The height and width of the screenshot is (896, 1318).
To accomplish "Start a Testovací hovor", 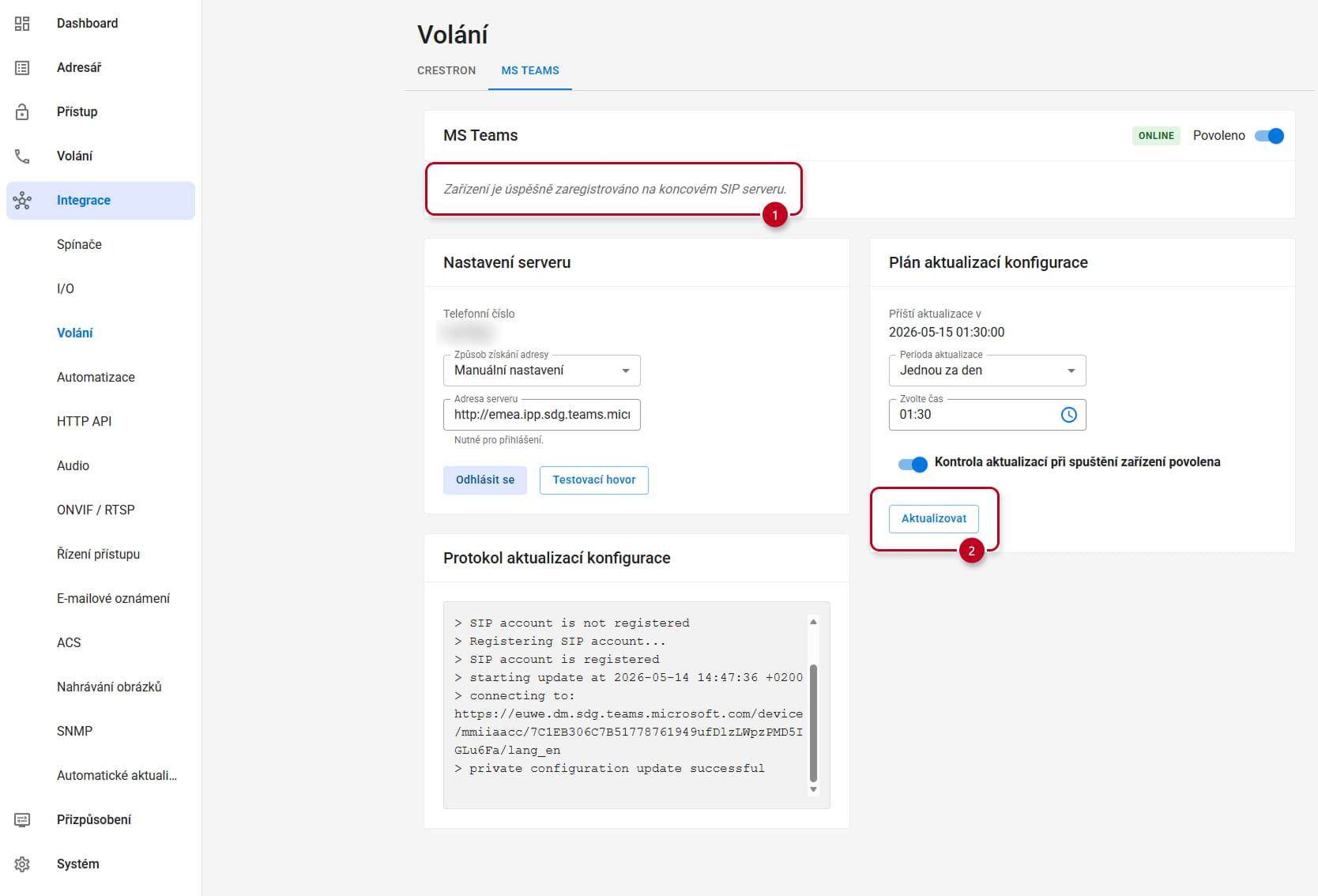I will 594,480.
